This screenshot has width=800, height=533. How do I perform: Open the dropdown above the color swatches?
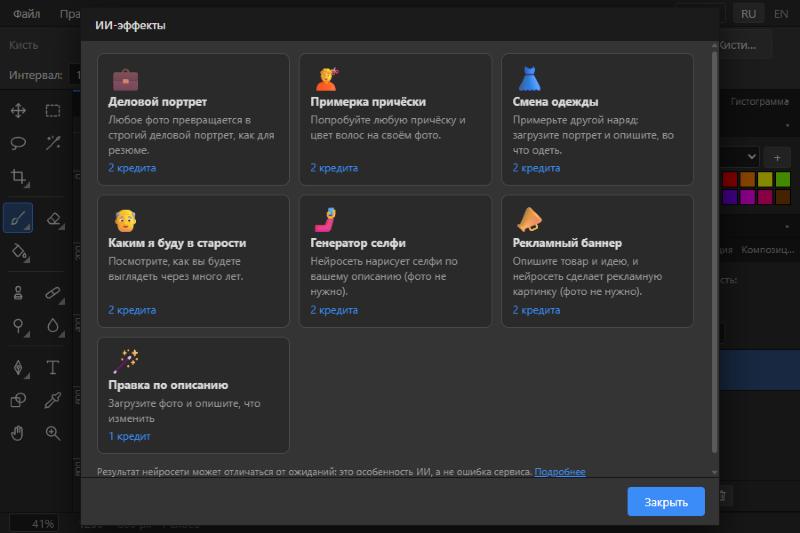(739, 157)
